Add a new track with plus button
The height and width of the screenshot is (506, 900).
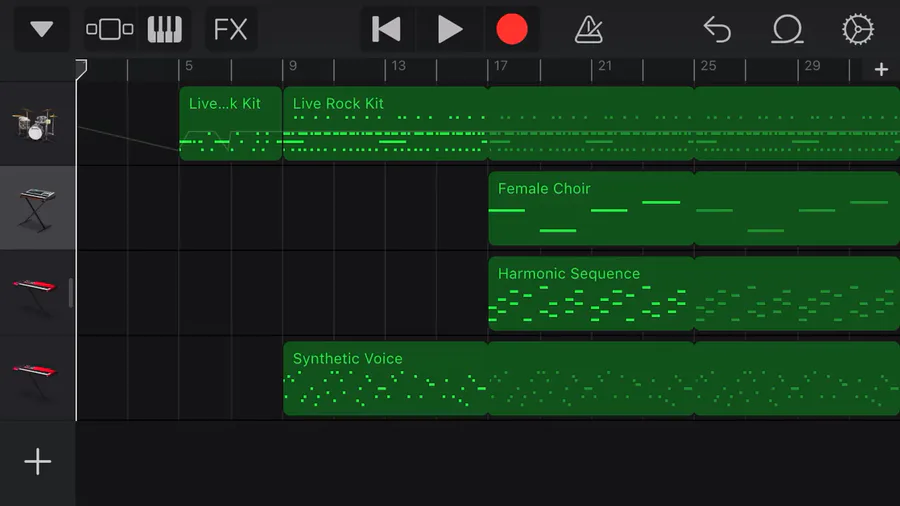coord(37,461)
